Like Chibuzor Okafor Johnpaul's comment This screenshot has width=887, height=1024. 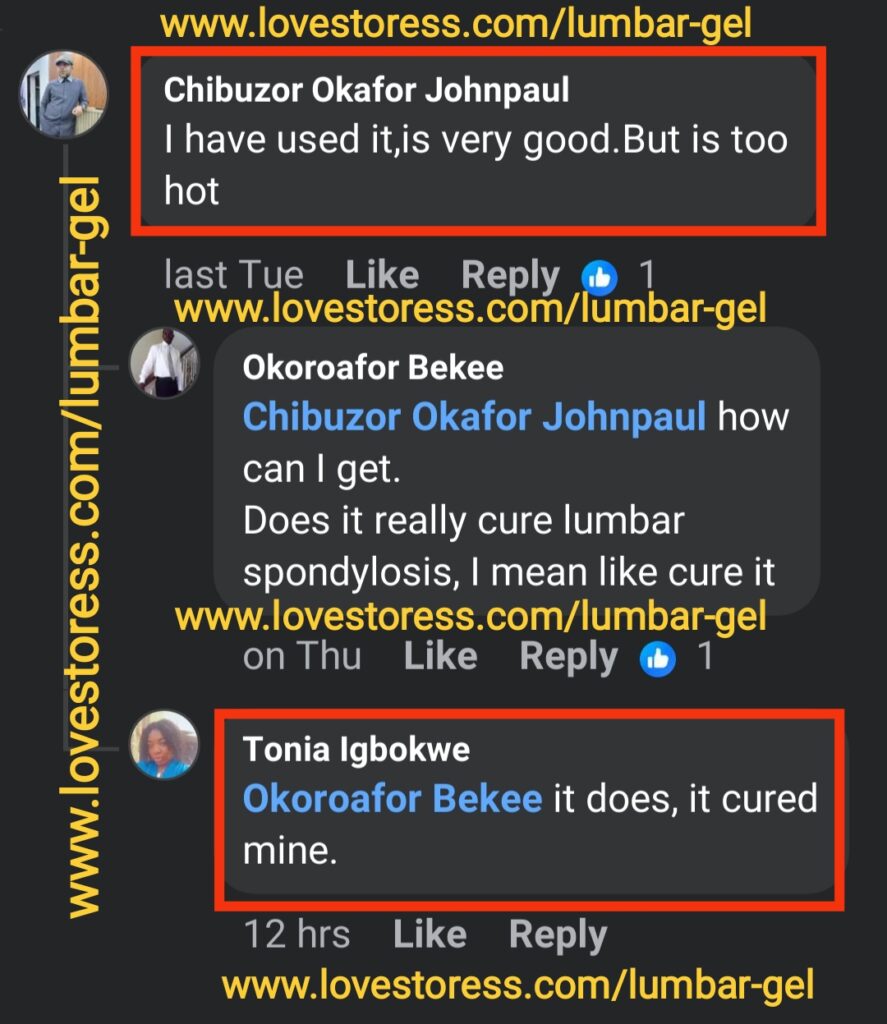382,275
